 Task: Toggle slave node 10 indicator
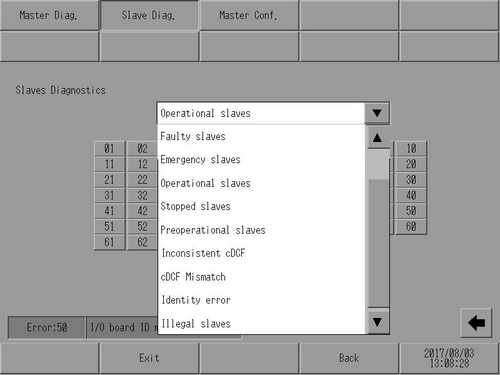click(411, 148)
